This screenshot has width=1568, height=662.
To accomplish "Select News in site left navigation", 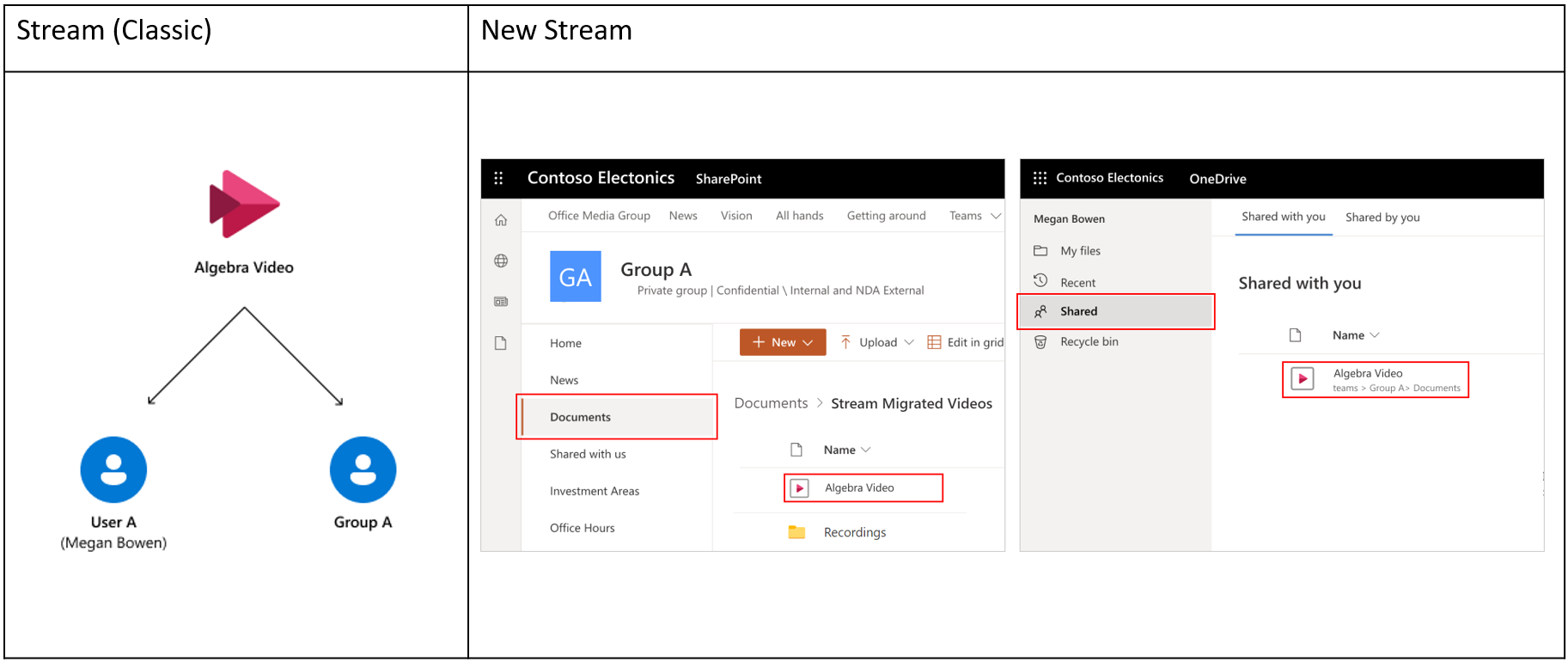I will (x=564, y=380).
